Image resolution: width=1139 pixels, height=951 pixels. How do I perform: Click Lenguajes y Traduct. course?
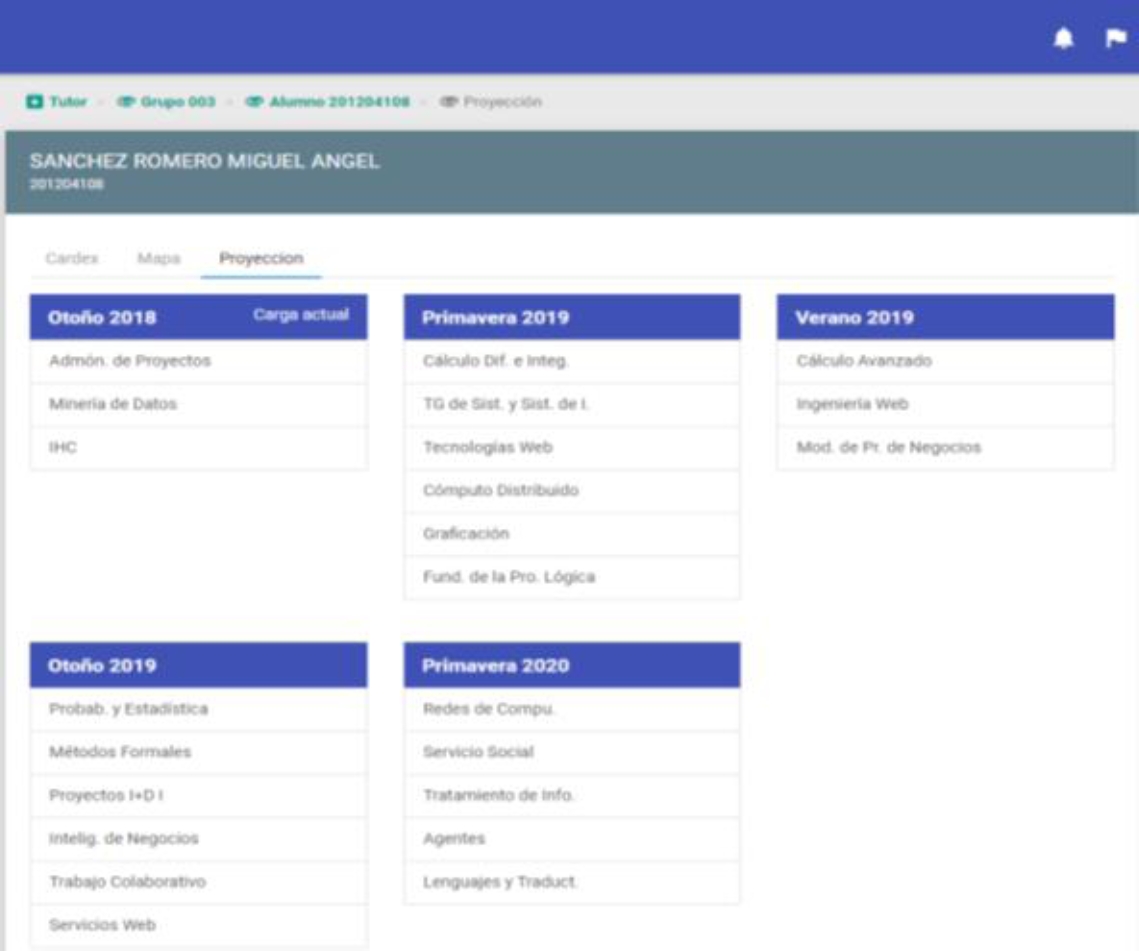pyautogui.click(x=500, y=882)
